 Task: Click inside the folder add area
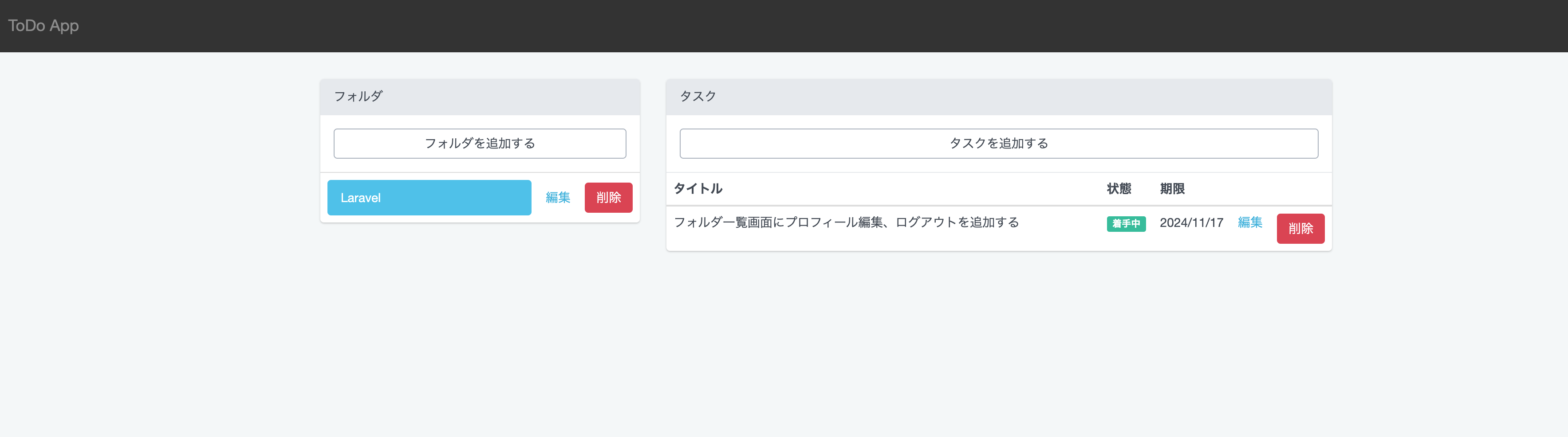[480, 144]
